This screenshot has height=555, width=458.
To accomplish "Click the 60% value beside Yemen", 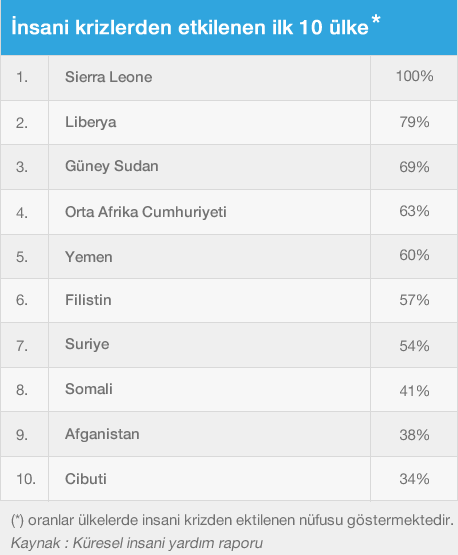I will pos(414,255).
